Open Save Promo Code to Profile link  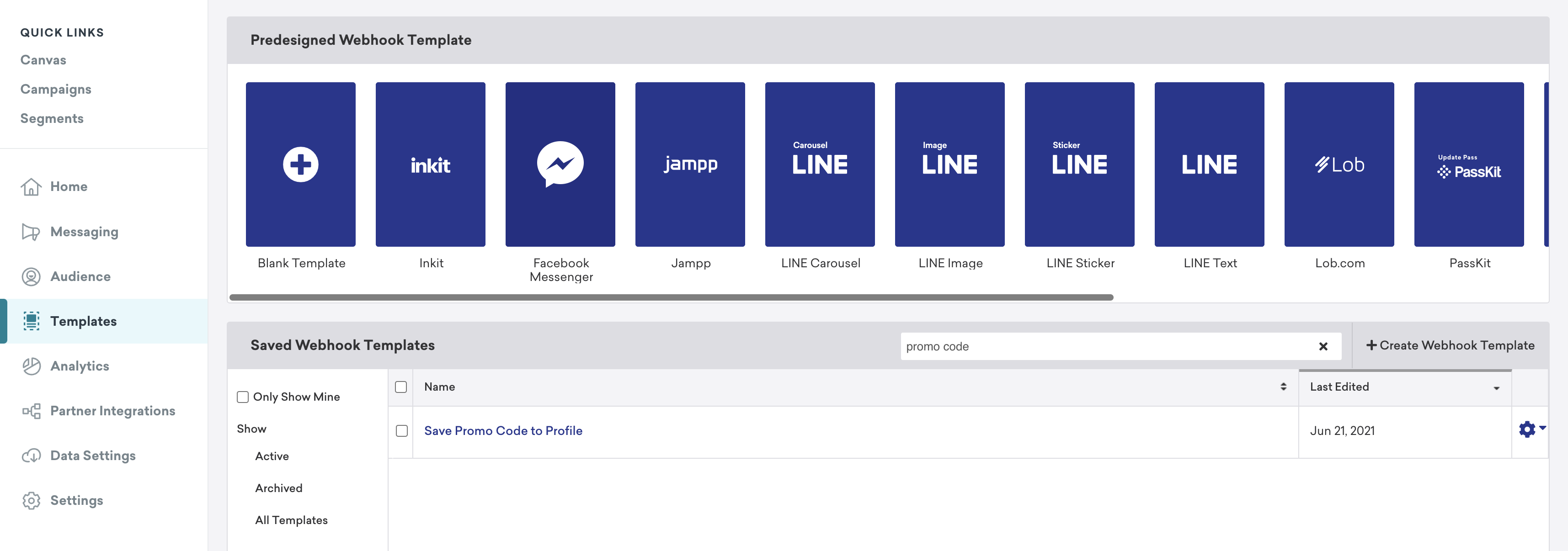[503, 430]
